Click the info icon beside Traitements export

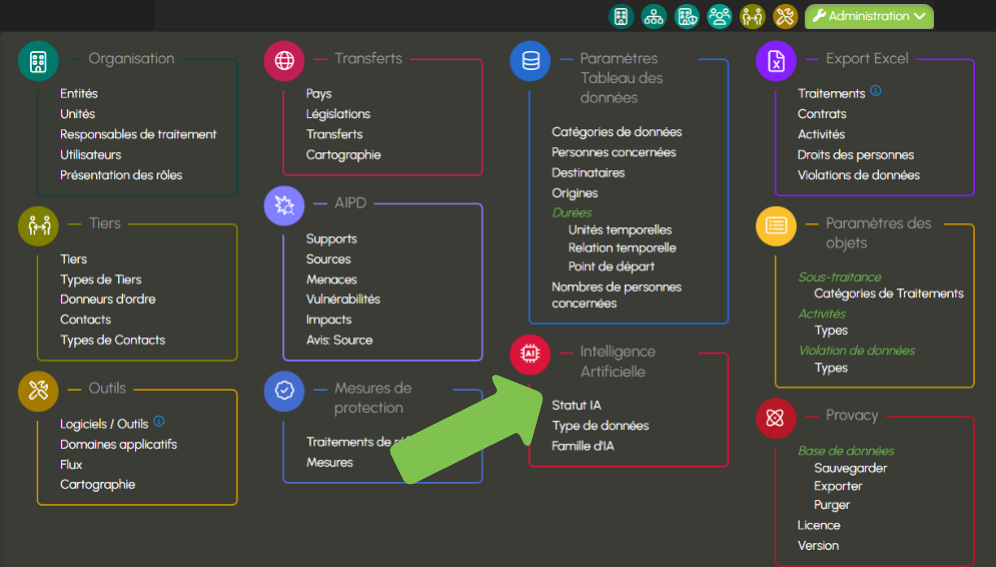point(876,91)
